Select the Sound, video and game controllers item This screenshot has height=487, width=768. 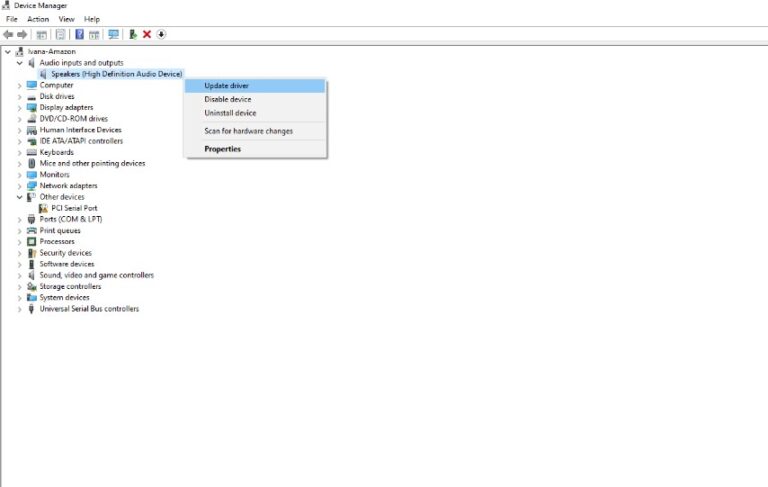[96, 275]
